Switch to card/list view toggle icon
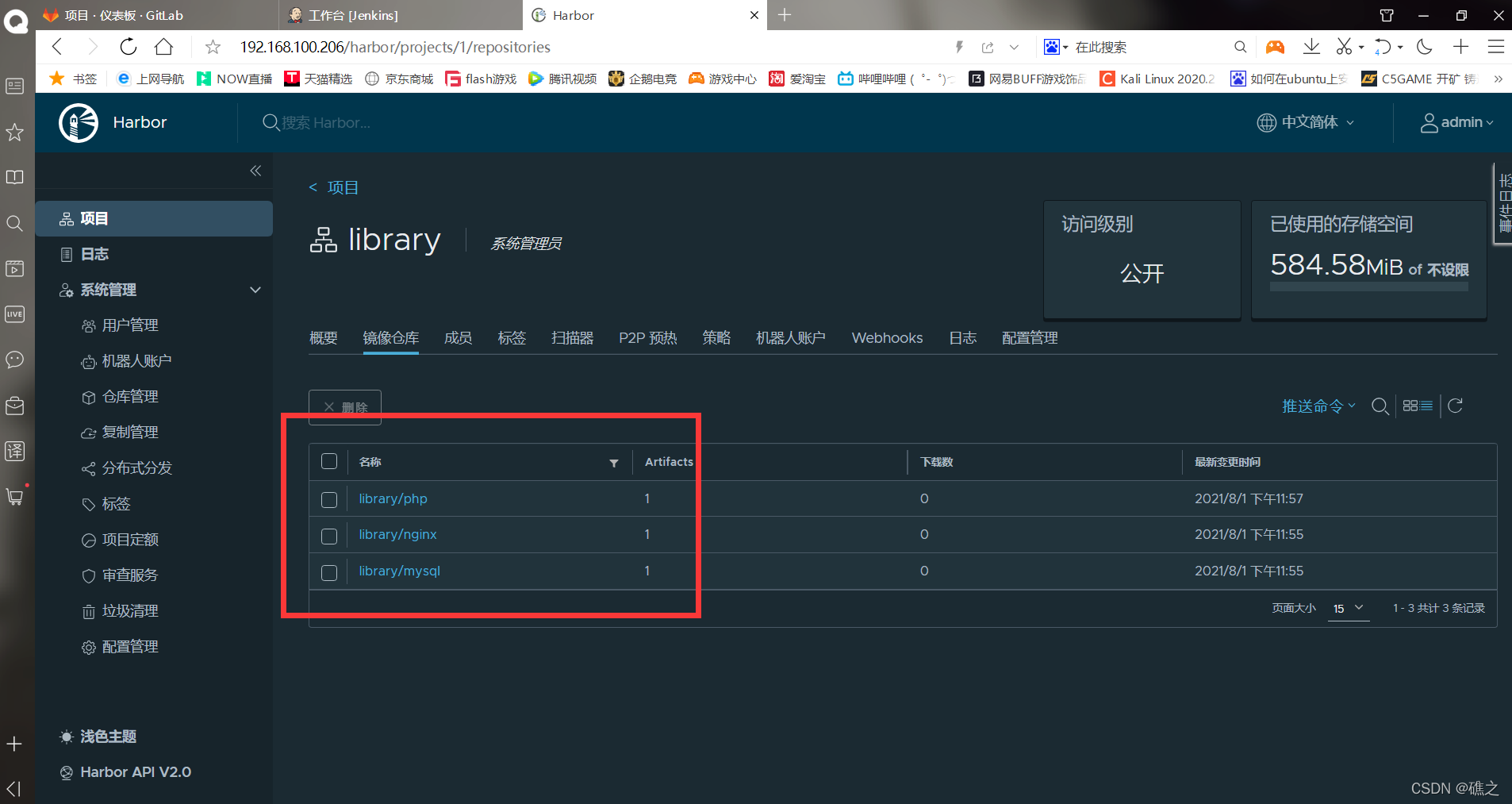The image size is (1512, 804). tap(1418, 406)
